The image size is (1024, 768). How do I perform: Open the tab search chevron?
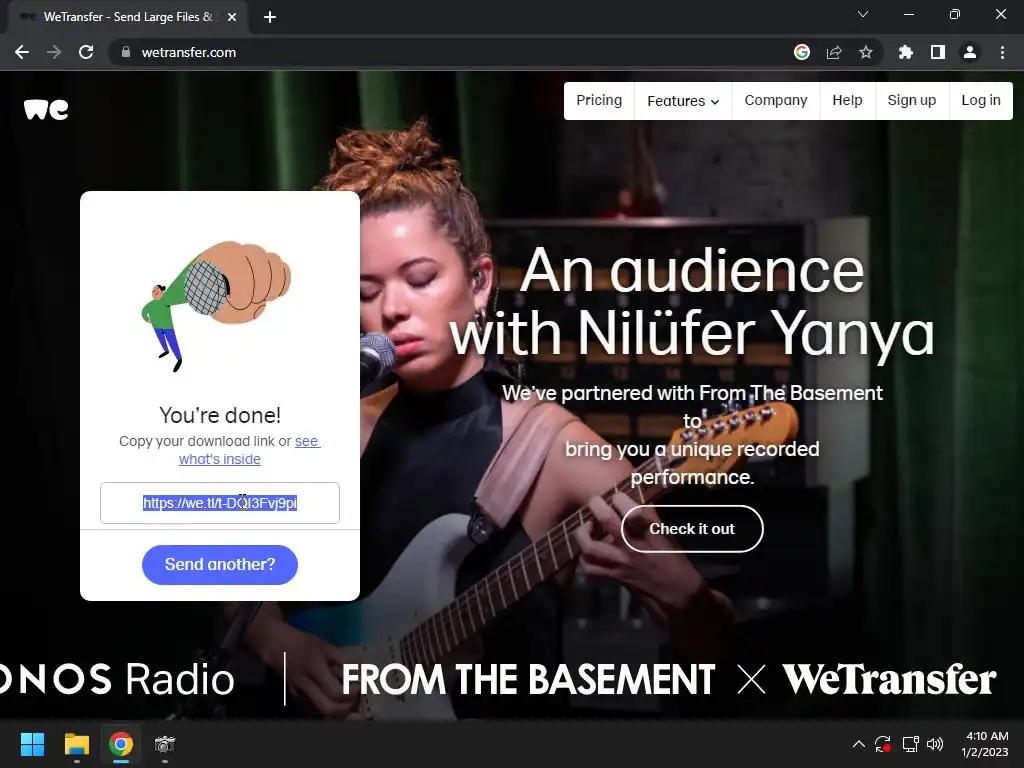(863, 14)
